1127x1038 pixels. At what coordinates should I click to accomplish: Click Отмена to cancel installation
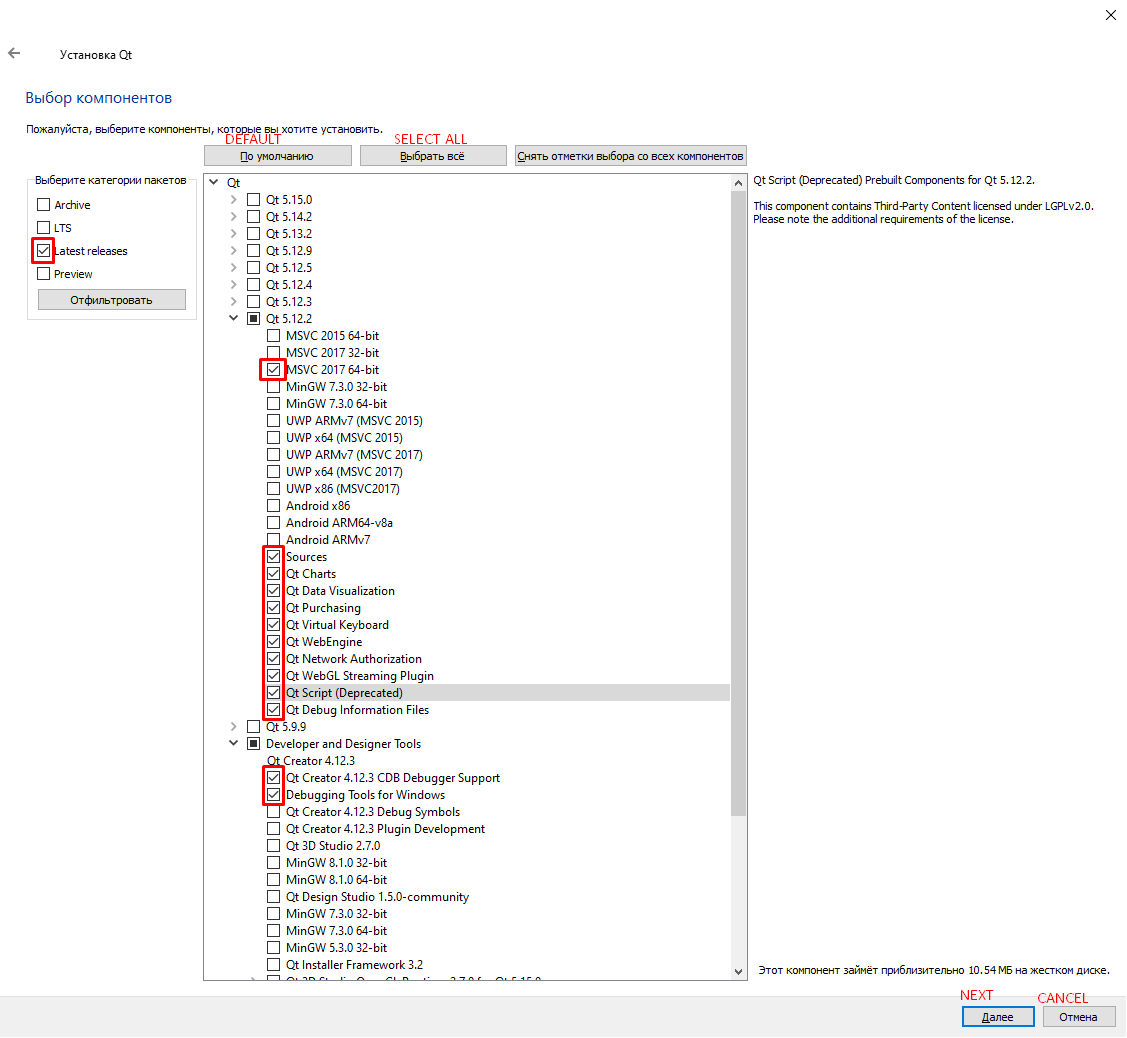click(1078, 1016)
